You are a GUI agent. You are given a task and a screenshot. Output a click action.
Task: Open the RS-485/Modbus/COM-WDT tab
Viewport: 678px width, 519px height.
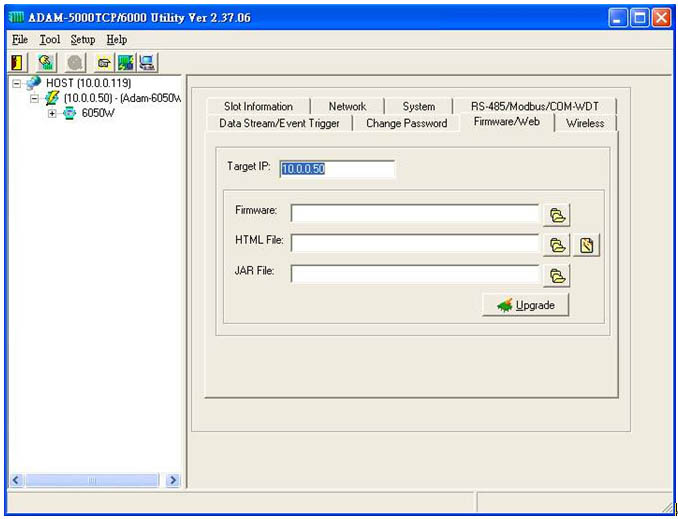[535, 106]
